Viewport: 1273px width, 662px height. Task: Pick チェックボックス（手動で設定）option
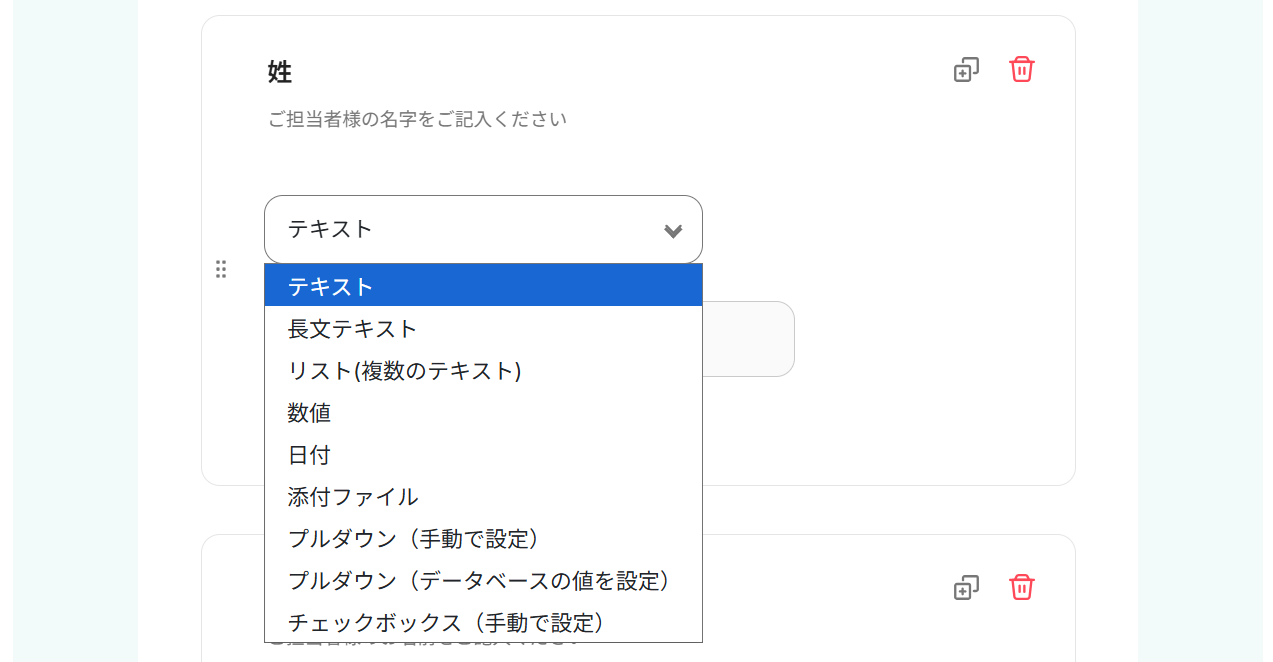[x=483, y=622]
